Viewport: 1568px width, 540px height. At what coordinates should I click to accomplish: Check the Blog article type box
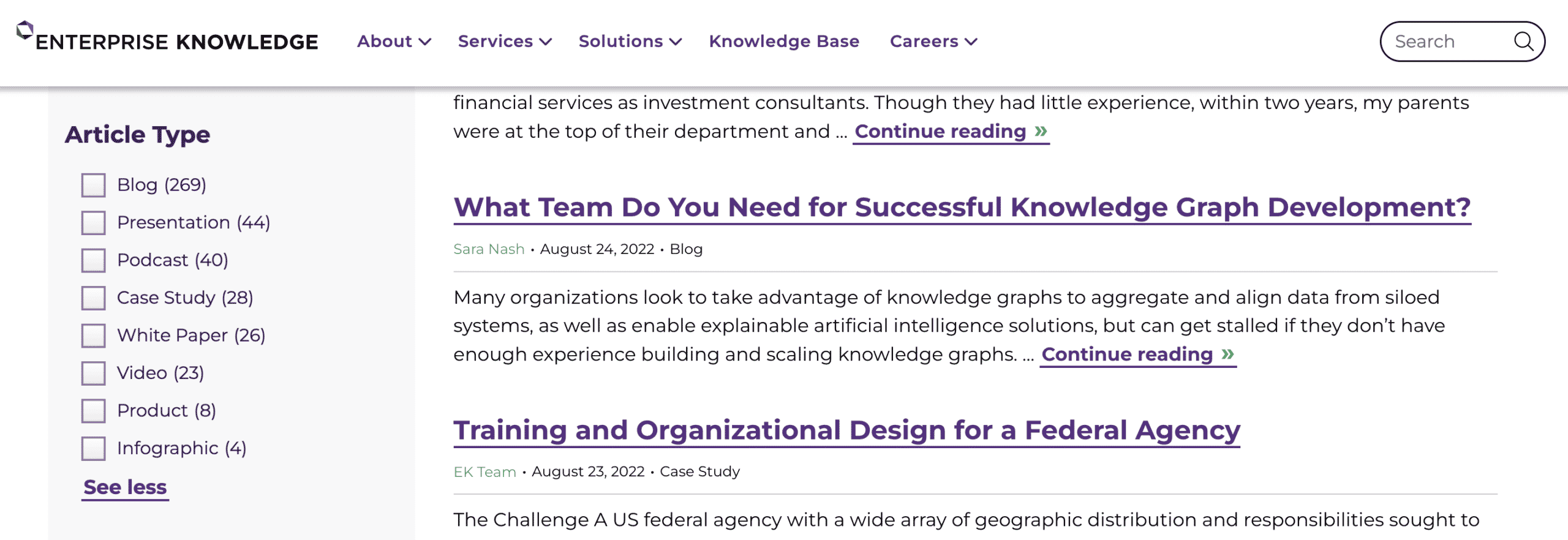pos(93,185)
